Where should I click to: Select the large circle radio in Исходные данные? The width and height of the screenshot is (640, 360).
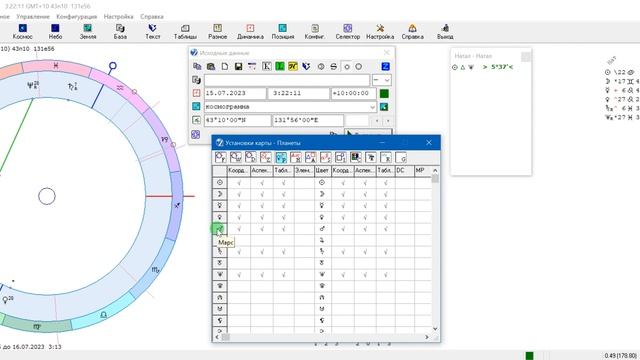358,67
